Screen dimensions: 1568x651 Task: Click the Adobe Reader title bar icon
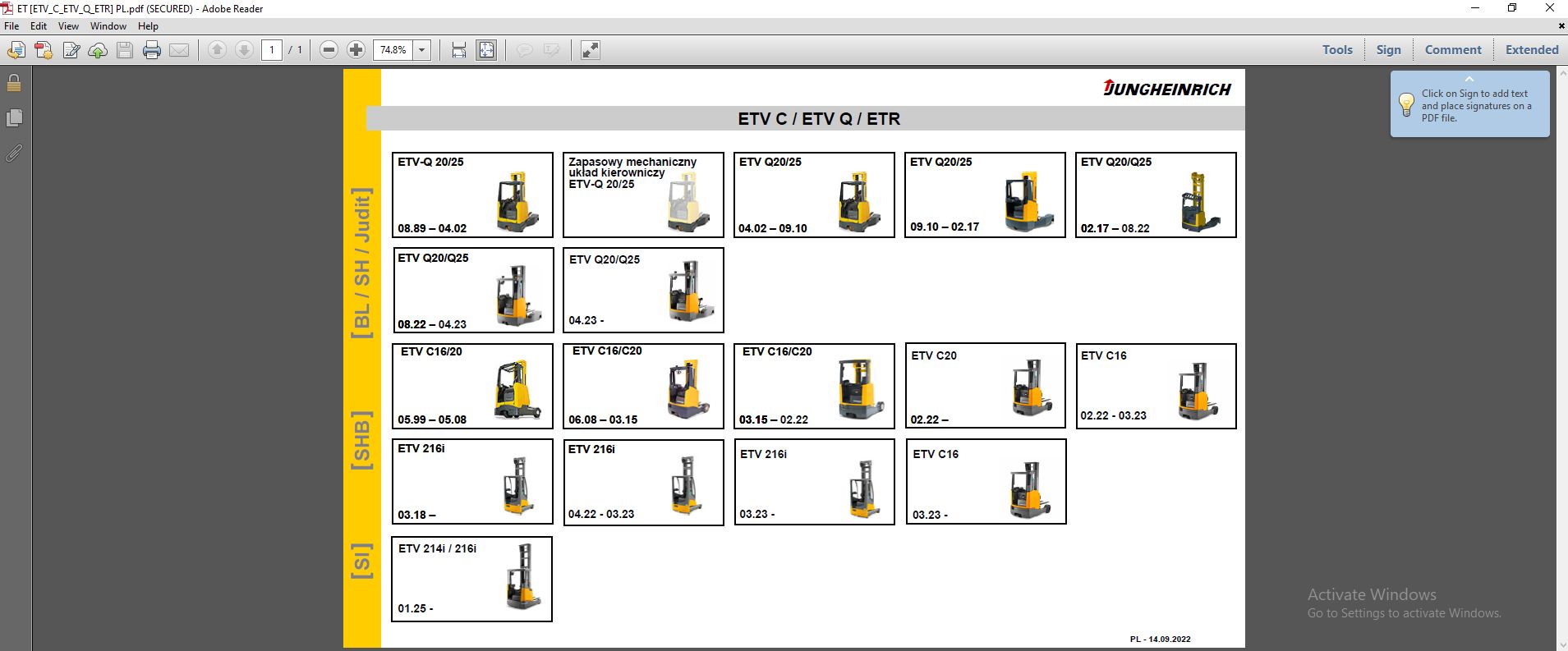[x=7, y=8]
